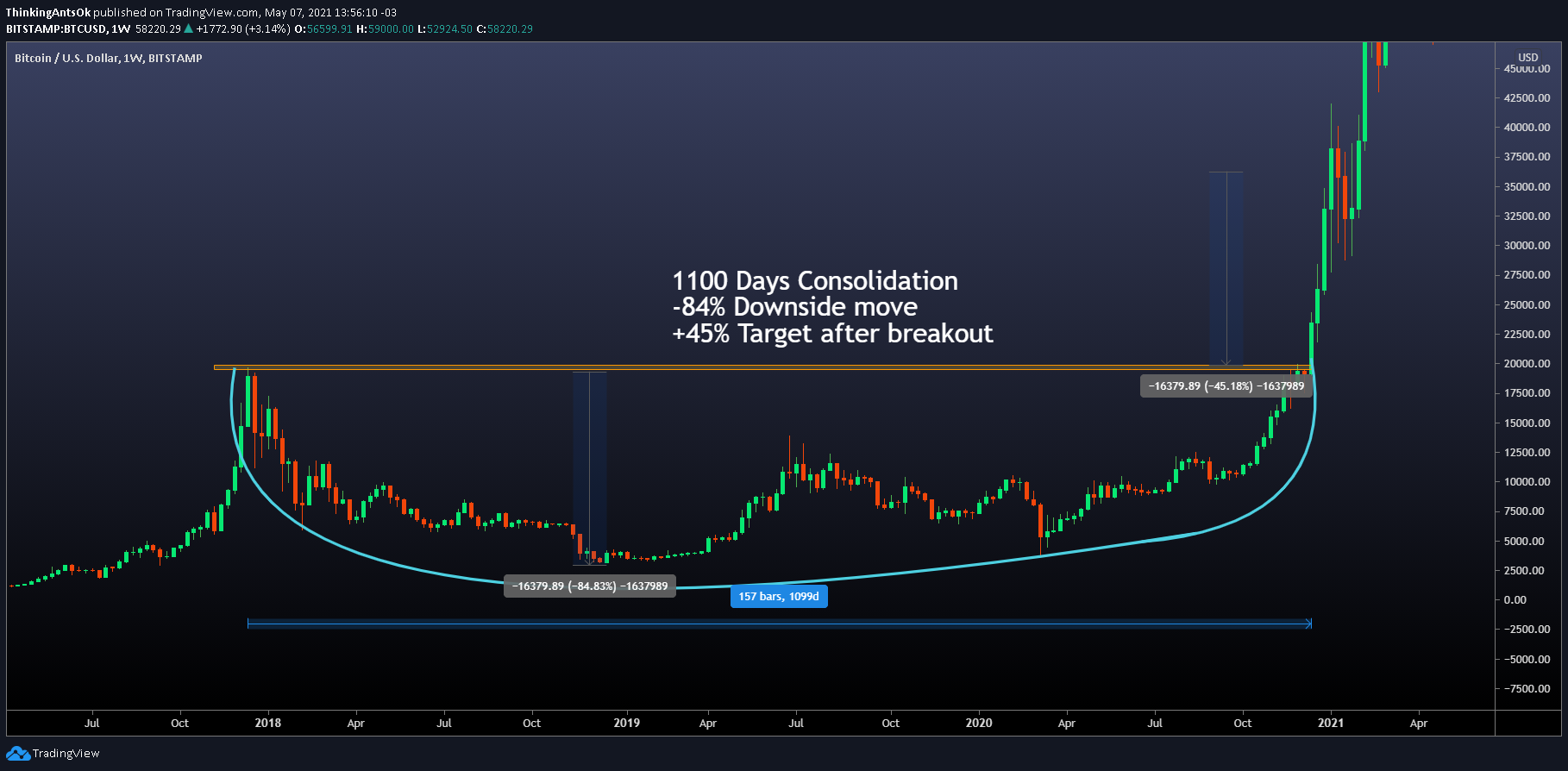Click the 2018 time axis label
Screen dimensions: 1568x771
coord(268,724)
